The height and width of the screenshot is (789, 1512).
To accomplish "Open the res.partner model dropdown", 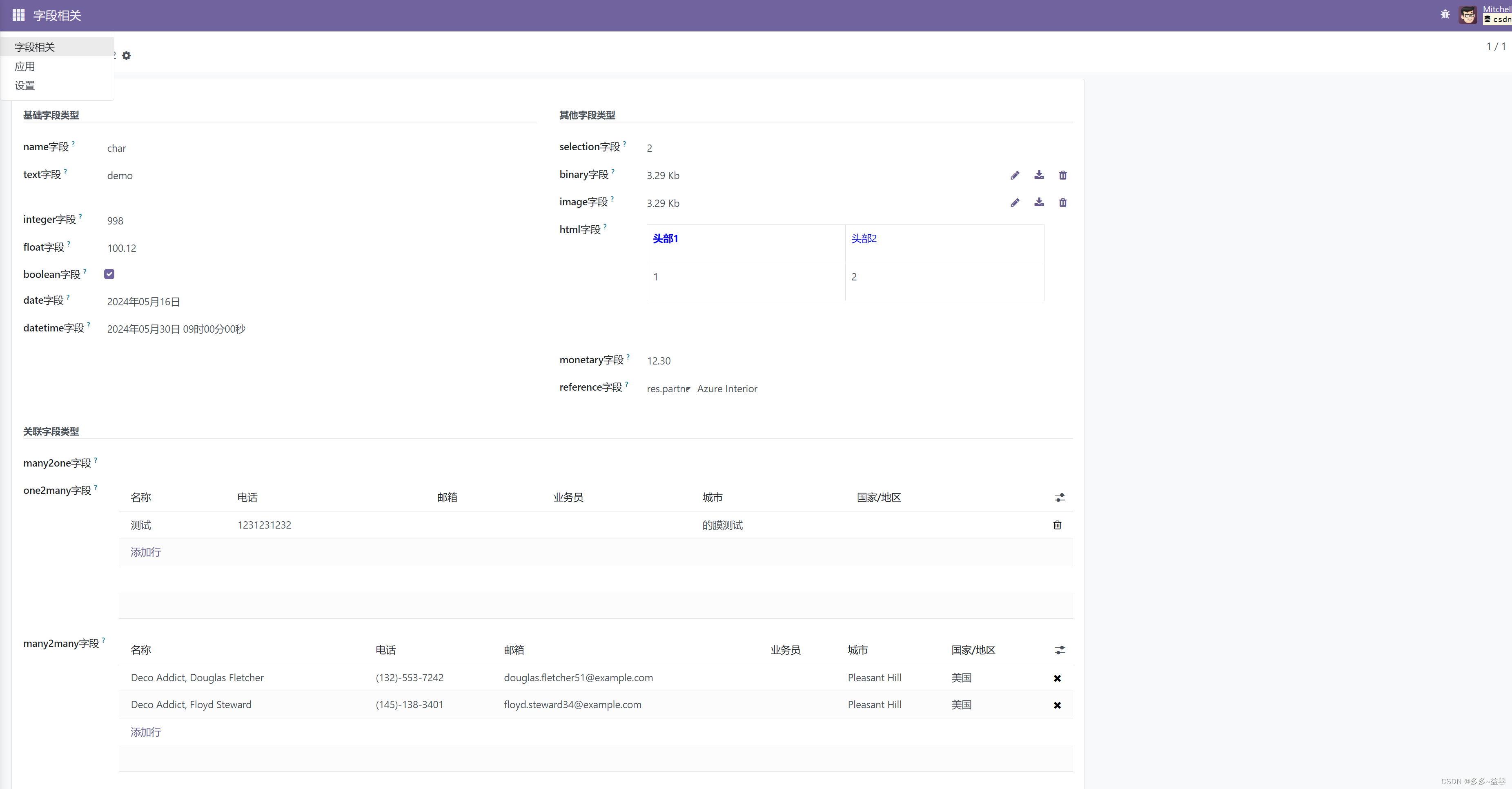I will click(668, 389).
